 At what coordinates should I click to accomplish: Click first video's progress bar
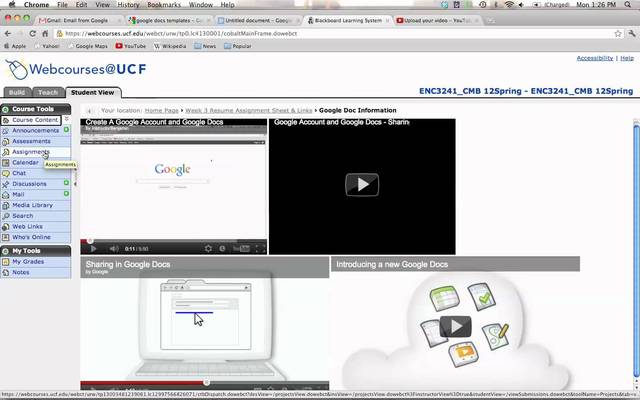(173, 241)
